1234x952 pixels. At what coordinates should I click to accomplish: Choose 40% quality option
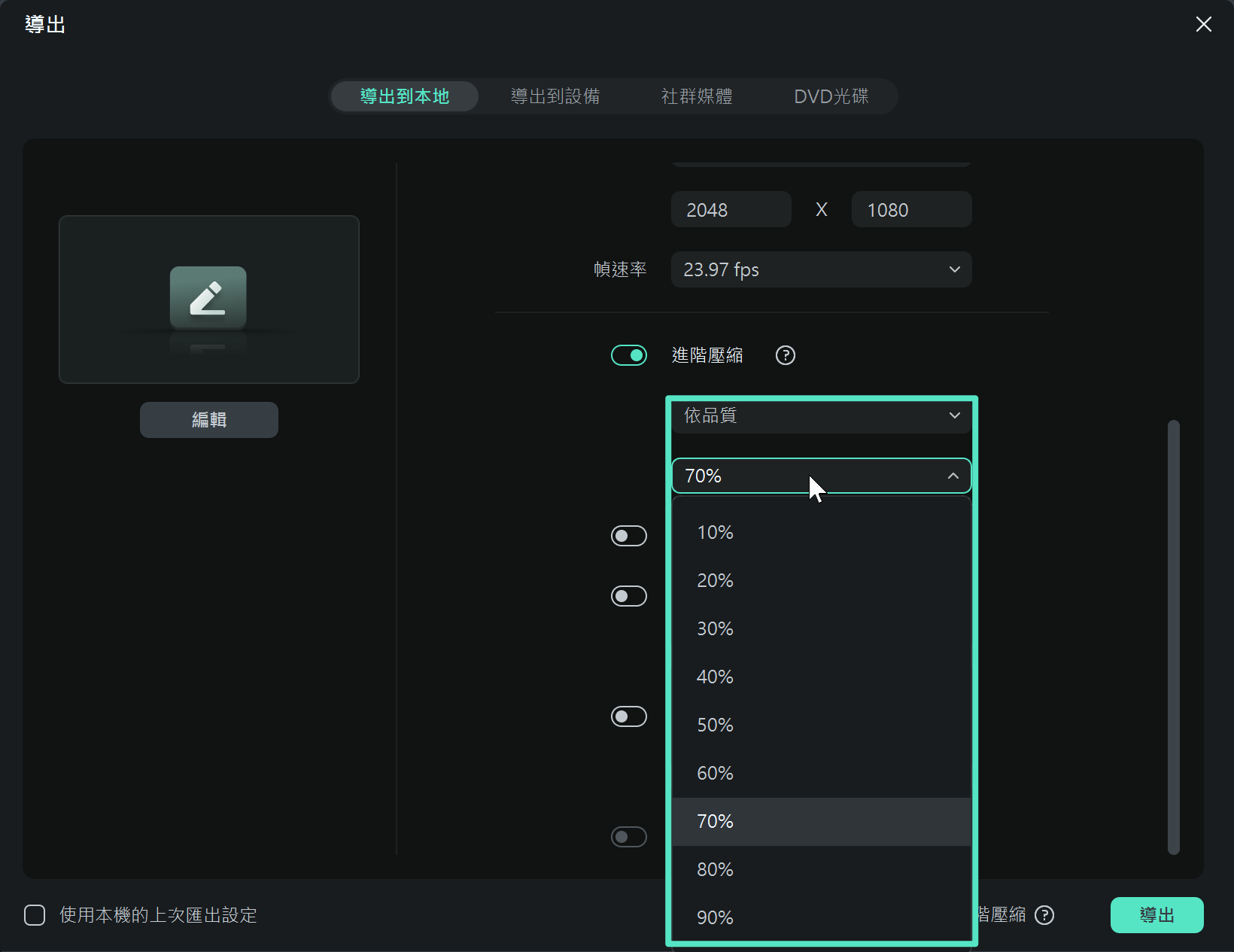coord(822,677)
